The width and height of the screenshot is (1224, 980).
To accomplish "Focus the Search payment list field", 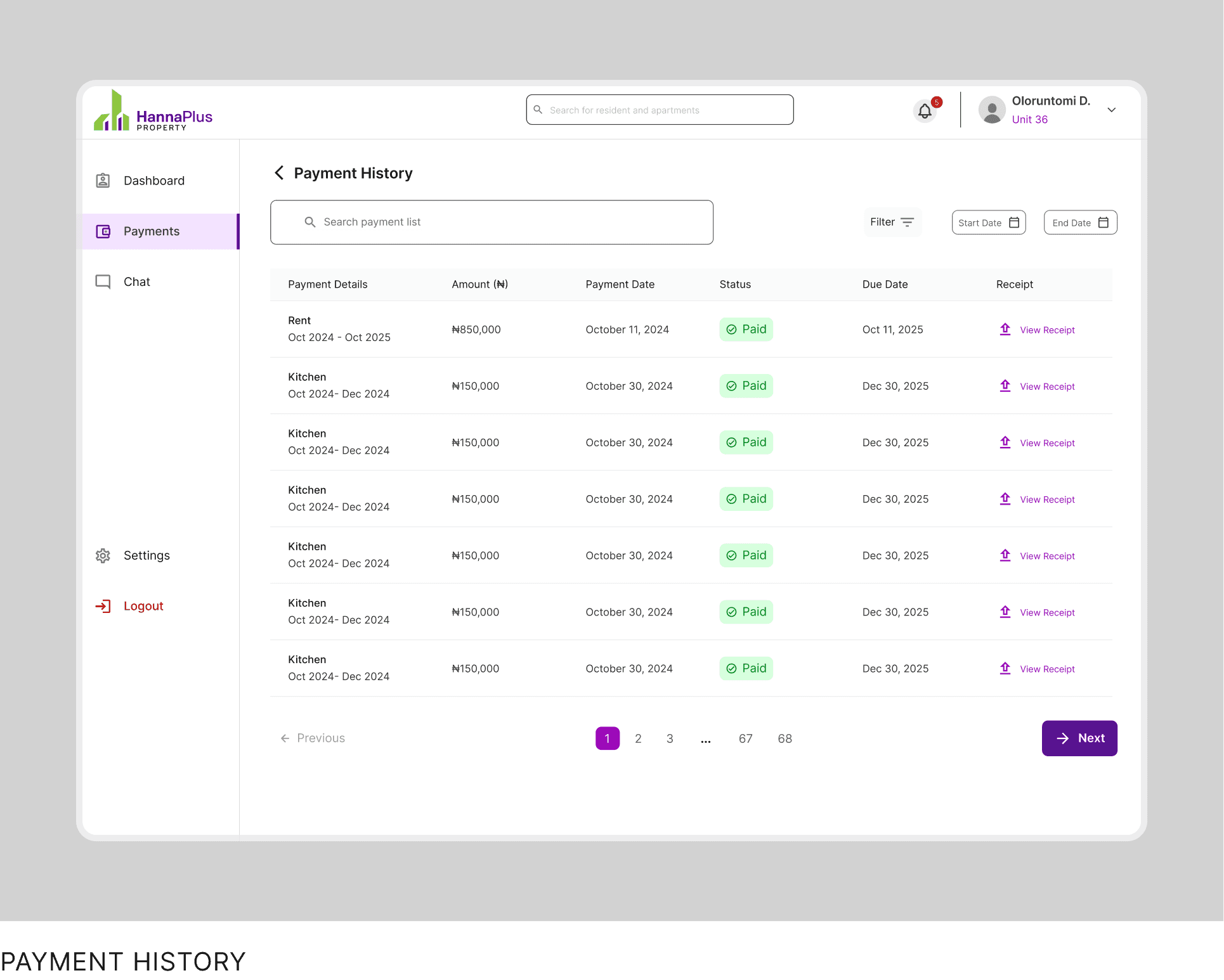I will [492, 222].
